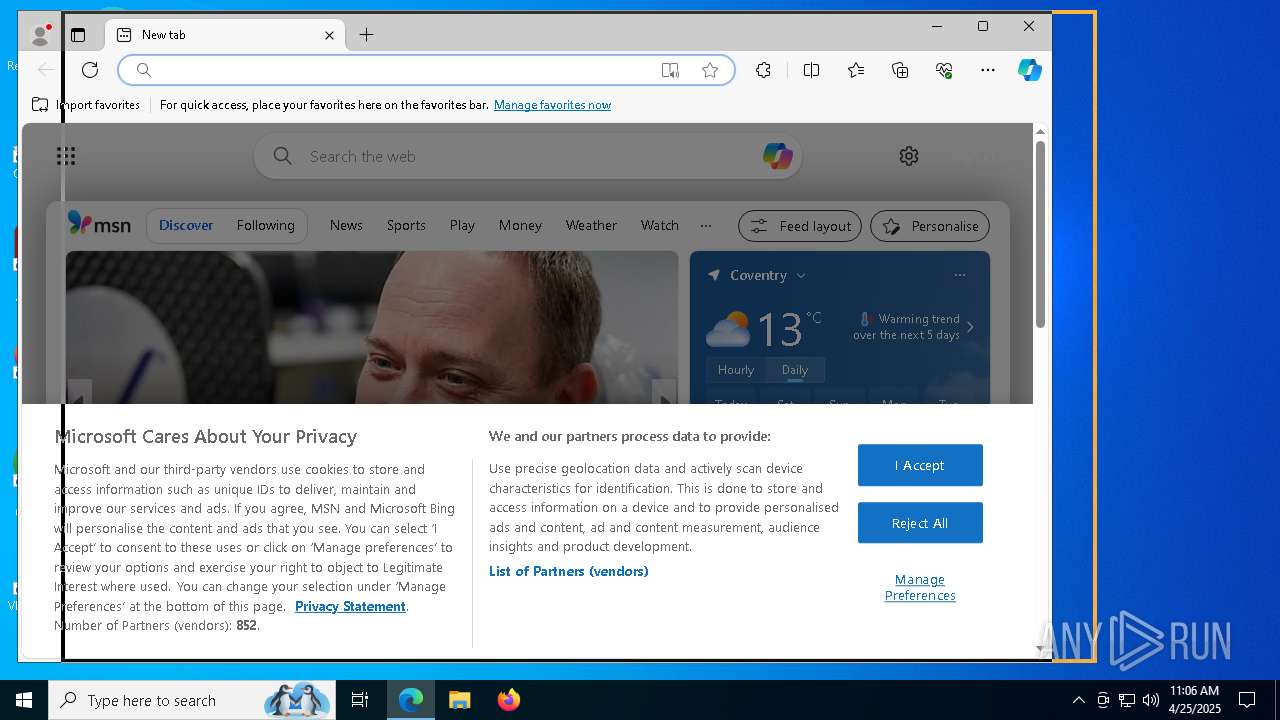Open the Collections icon
The width and height of the screenshot is (1280, 720).
coord(900,70)
